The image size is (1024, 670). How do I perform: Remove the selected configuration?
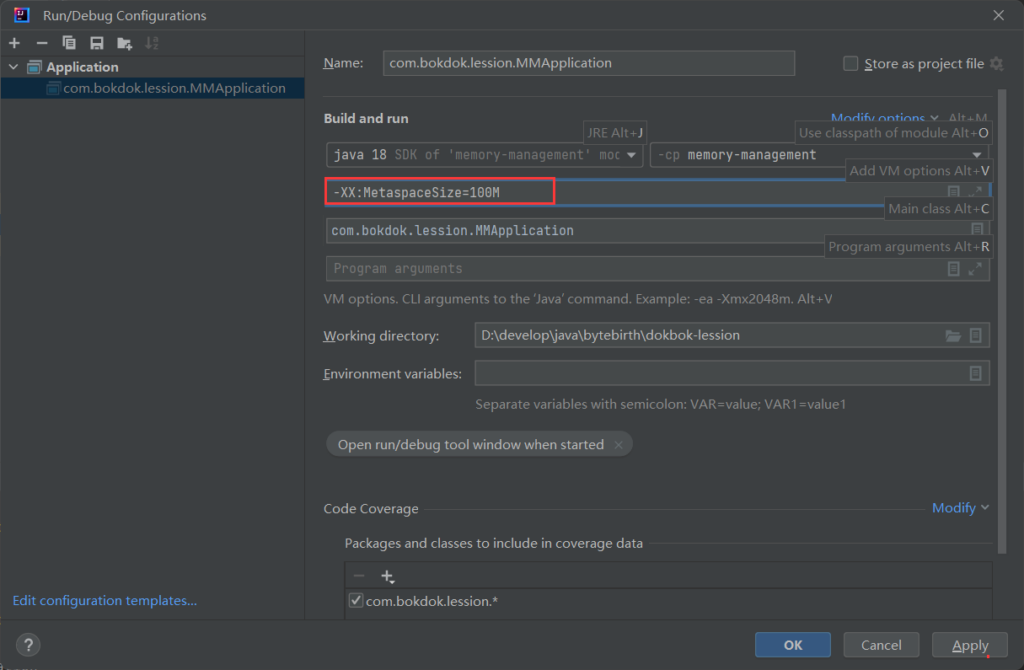(42, 43)
